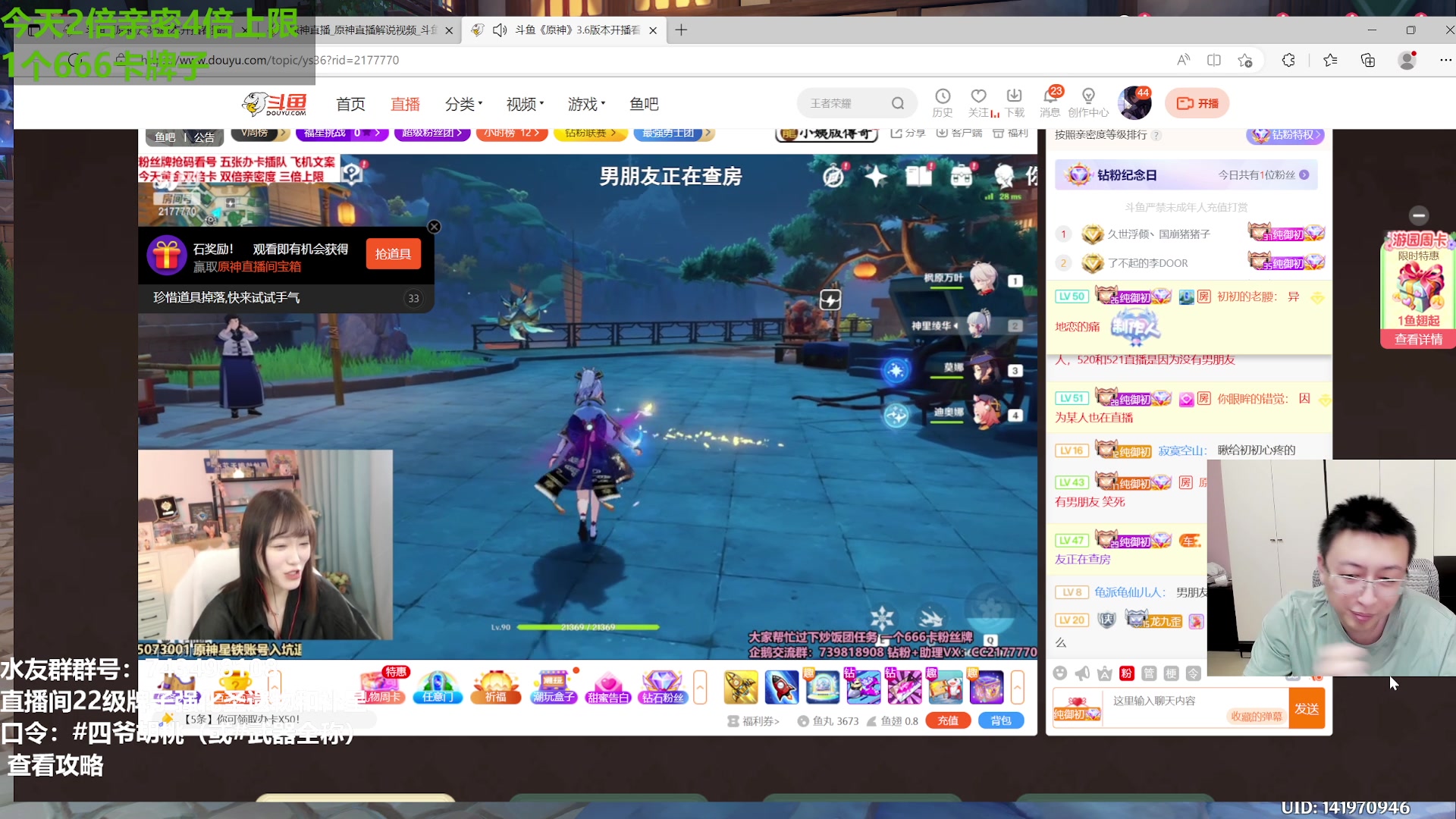Image resolution: width=1456 pixels, height=819 pixels.
Task: Toggle the 梗 chat option
Action: tap(1171, 673)
